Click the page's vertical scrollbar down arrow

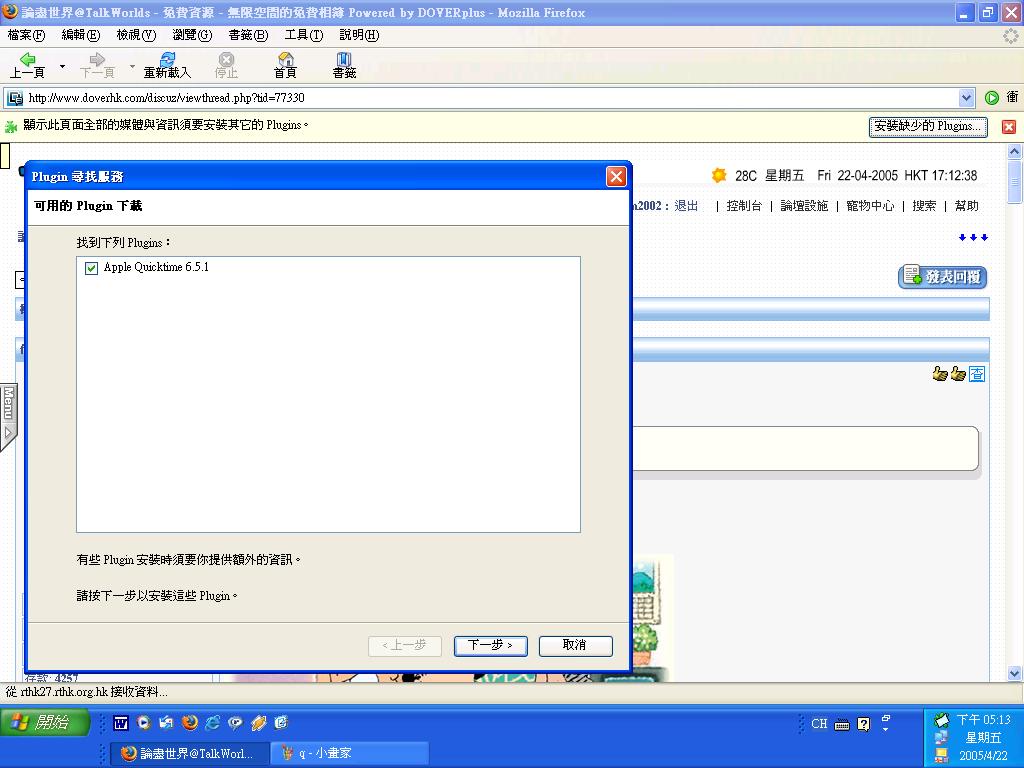click(1015, 673)
